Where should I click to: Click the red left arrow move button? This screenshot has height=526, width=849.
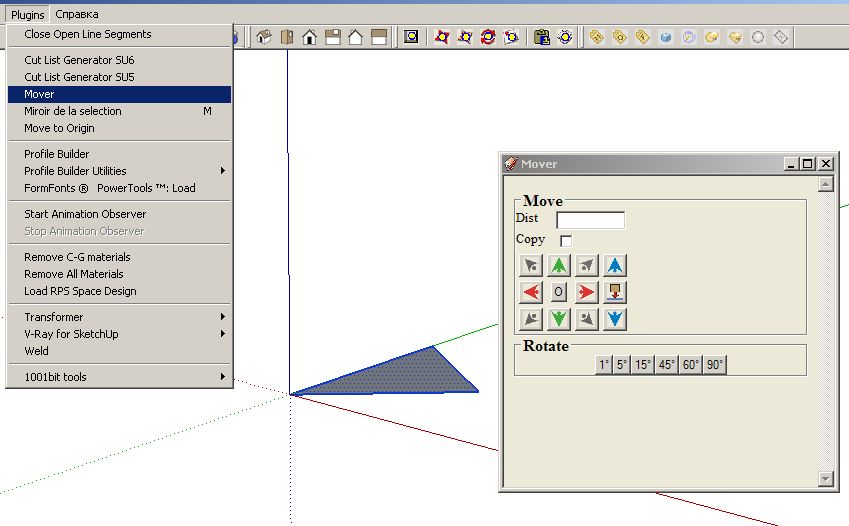pyautogui.click(x=531, y=292)
